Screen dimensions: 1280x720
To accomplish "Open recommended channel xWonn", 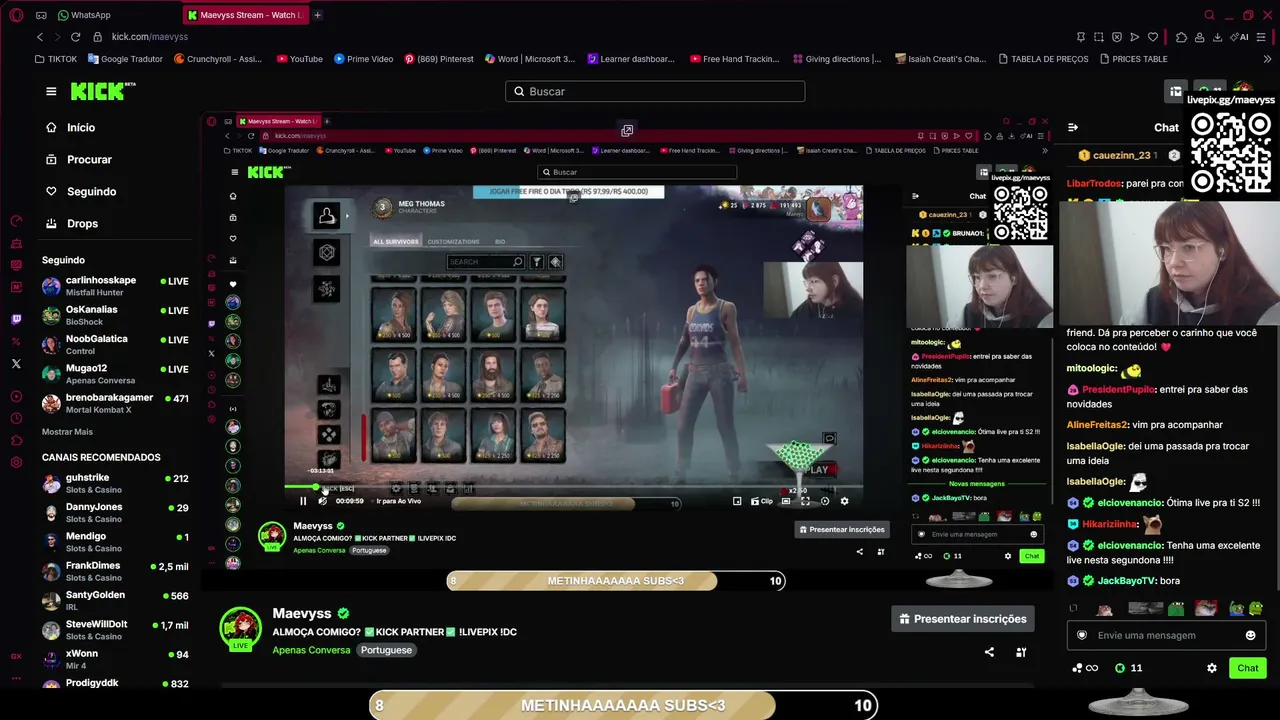I will tap(115, 660).
